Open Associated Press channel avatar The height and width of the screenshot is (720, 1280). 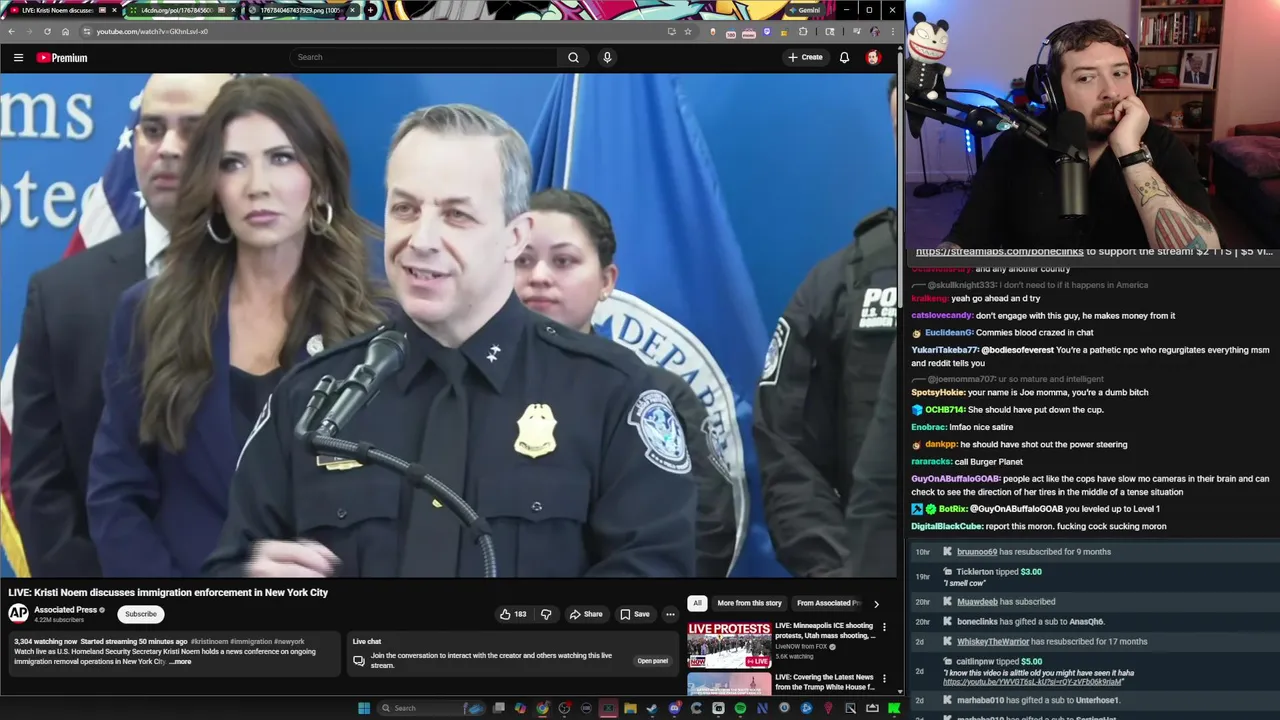[18, 613]
